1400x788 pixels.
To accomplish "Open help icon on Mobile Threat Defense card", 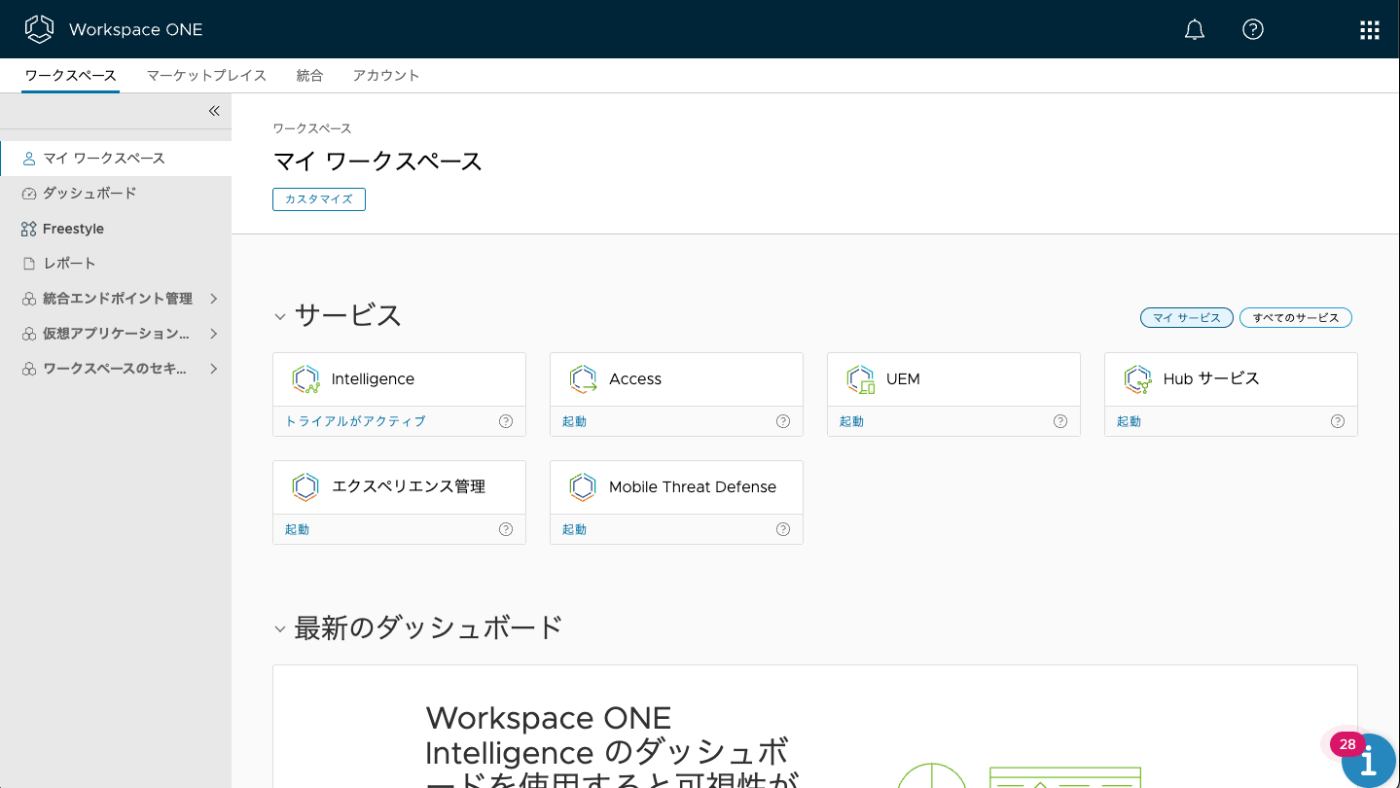I will [783, 529].
